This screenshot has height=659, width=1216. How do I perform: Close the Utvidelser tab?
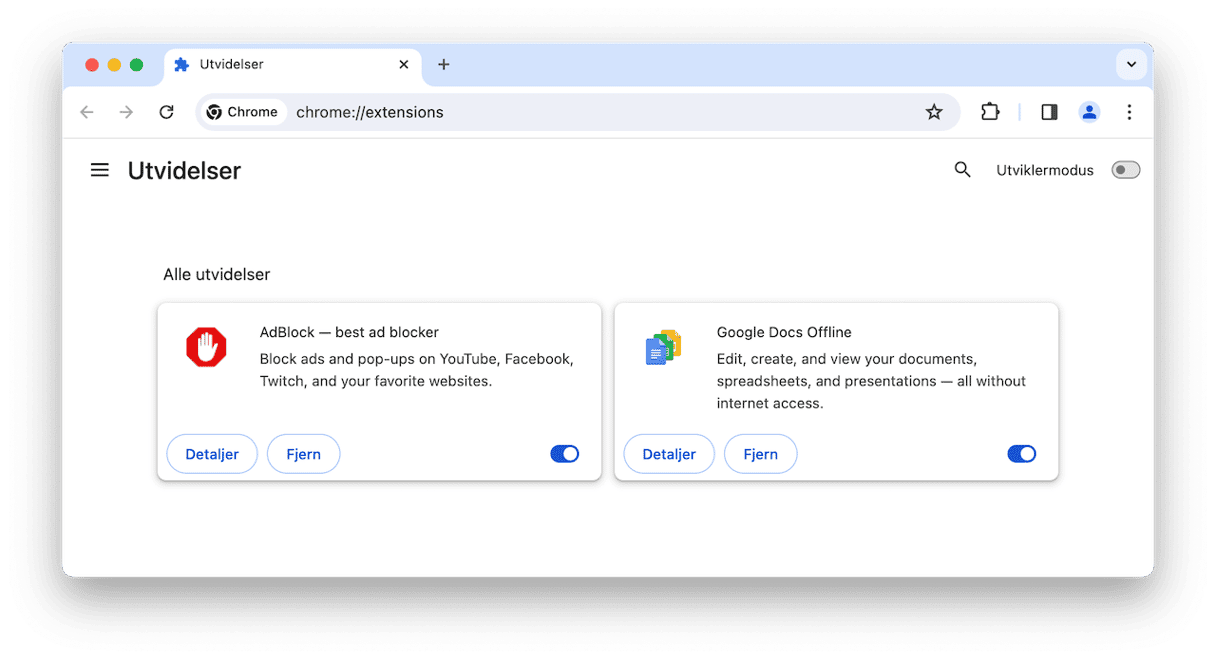click(404, 64)
